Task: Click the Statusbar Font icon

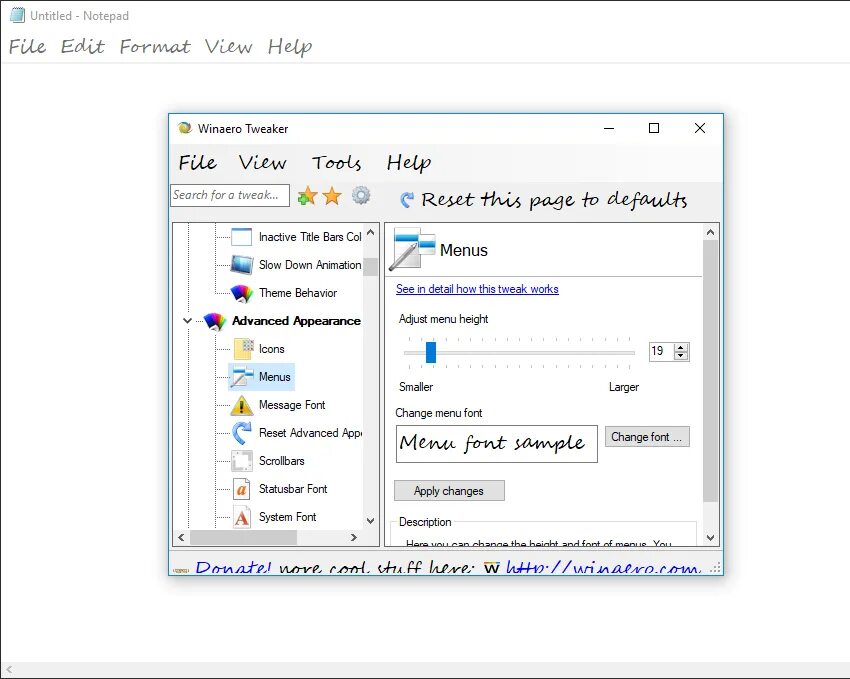Action: pos(242,489)
